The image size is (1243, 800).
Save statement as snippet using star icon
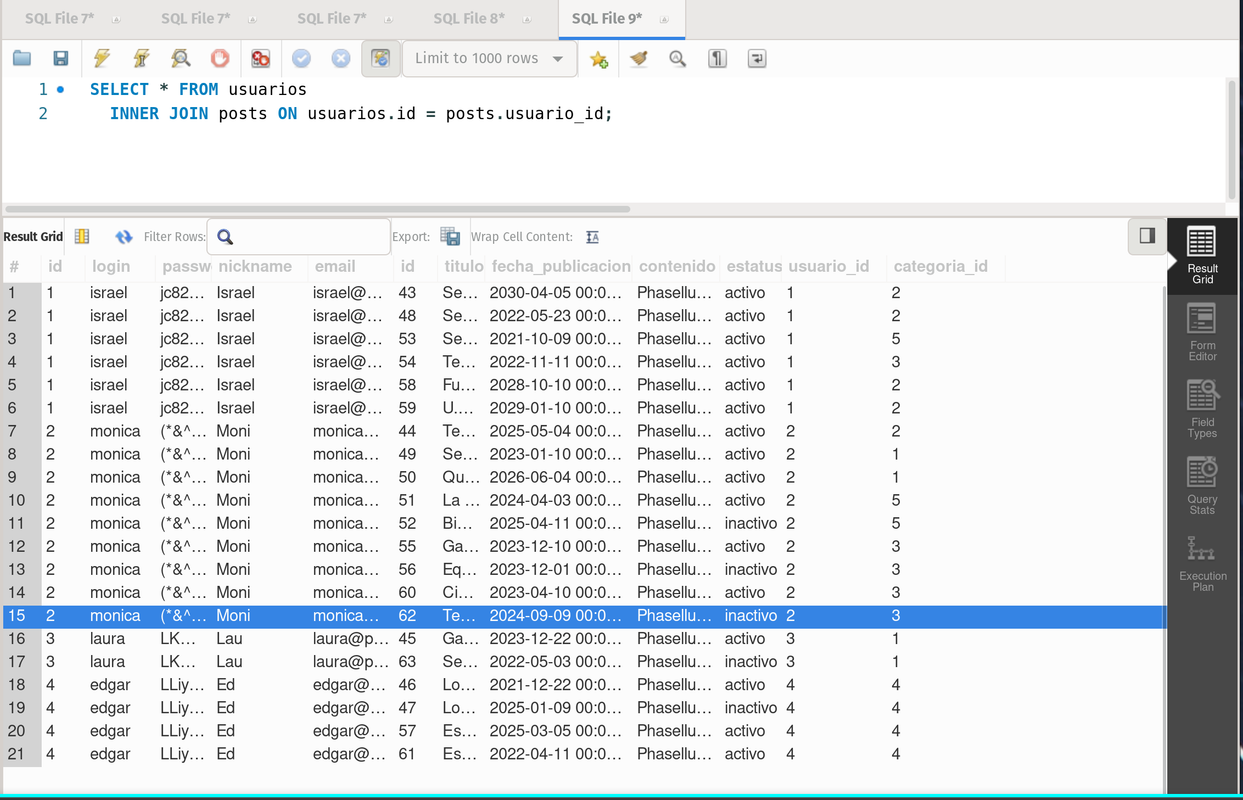tap(599, 59)
